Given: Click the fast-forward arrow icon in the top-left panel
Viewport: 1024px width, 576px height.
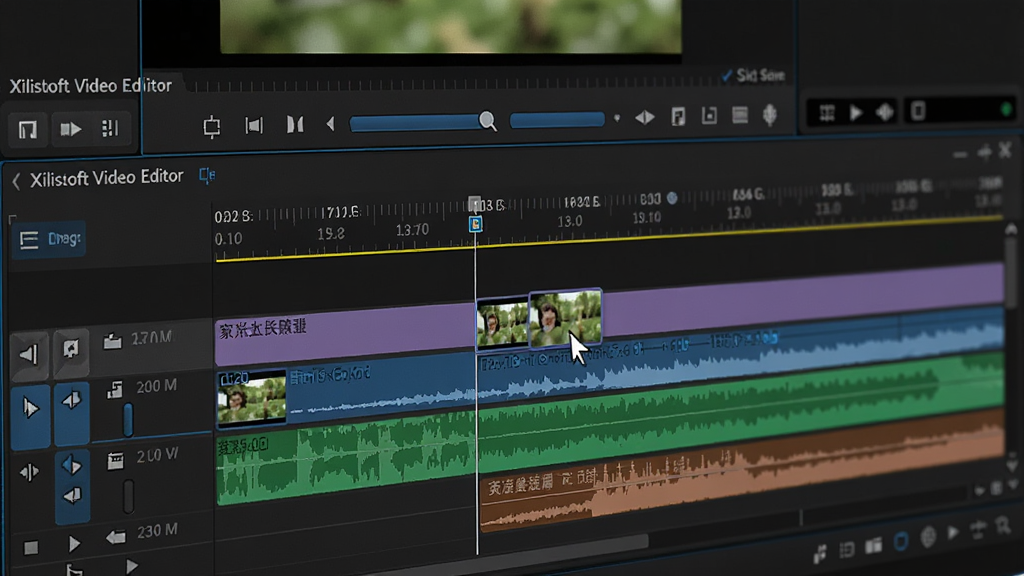Looking at the screenshot, I should click(71, 129).
